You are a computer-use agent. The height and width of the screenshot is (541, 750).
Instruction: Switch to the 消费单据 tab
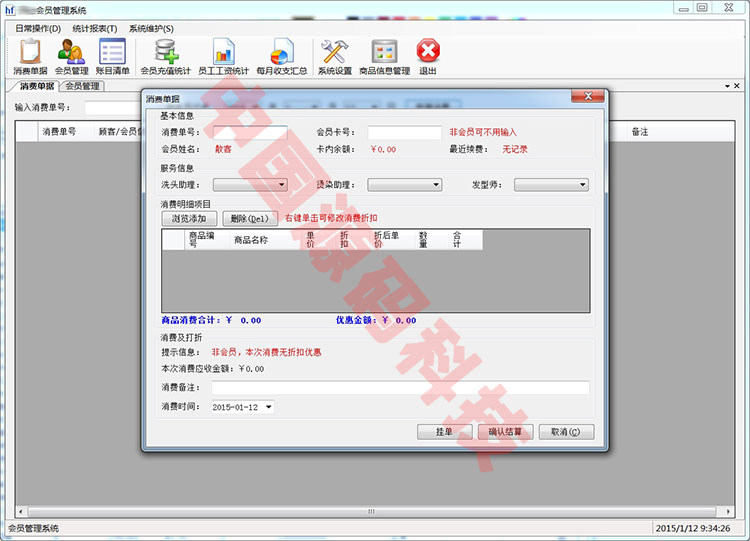point(36,86)
